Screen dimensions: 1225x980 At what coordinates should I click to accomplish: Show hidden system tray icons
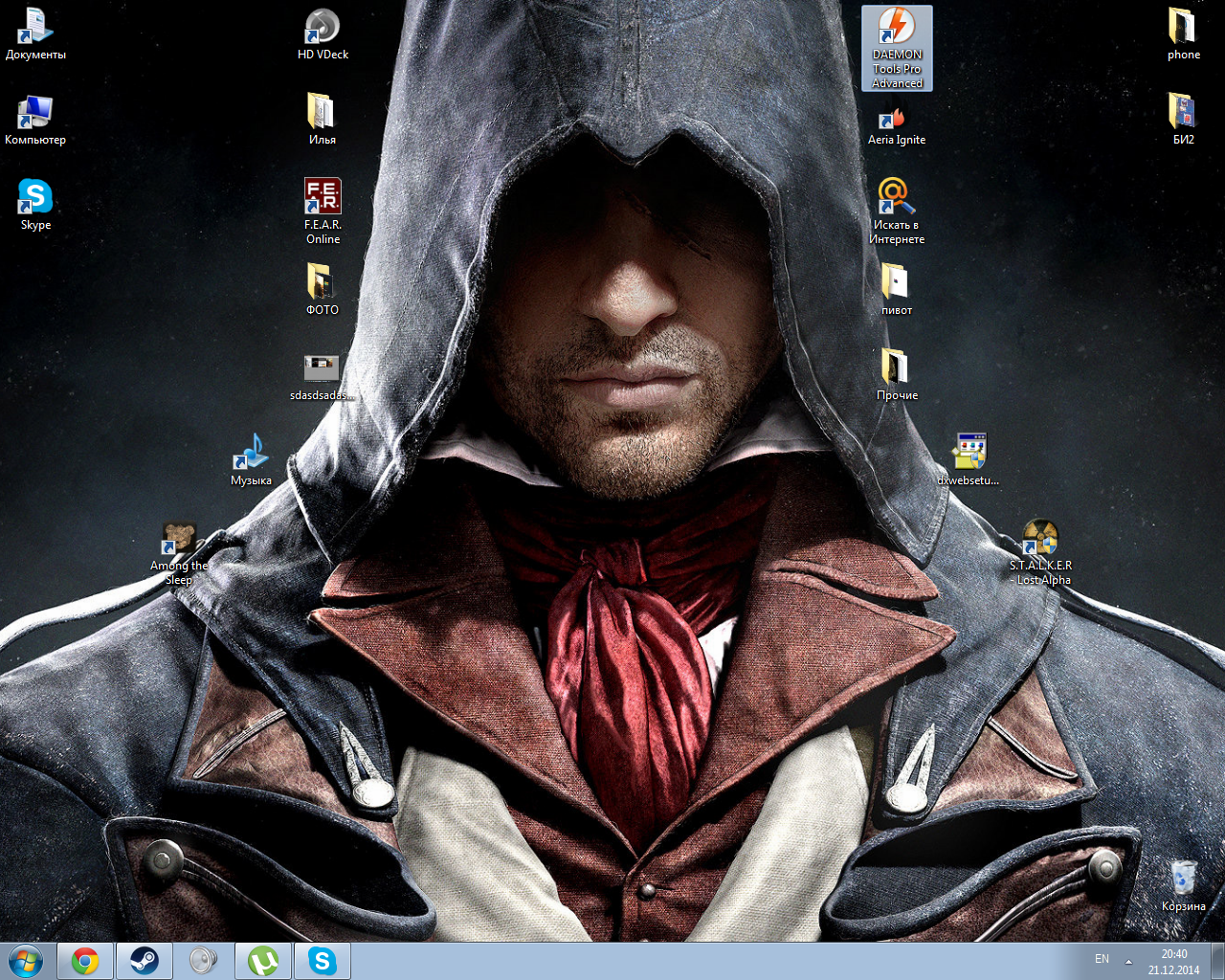1129,961
